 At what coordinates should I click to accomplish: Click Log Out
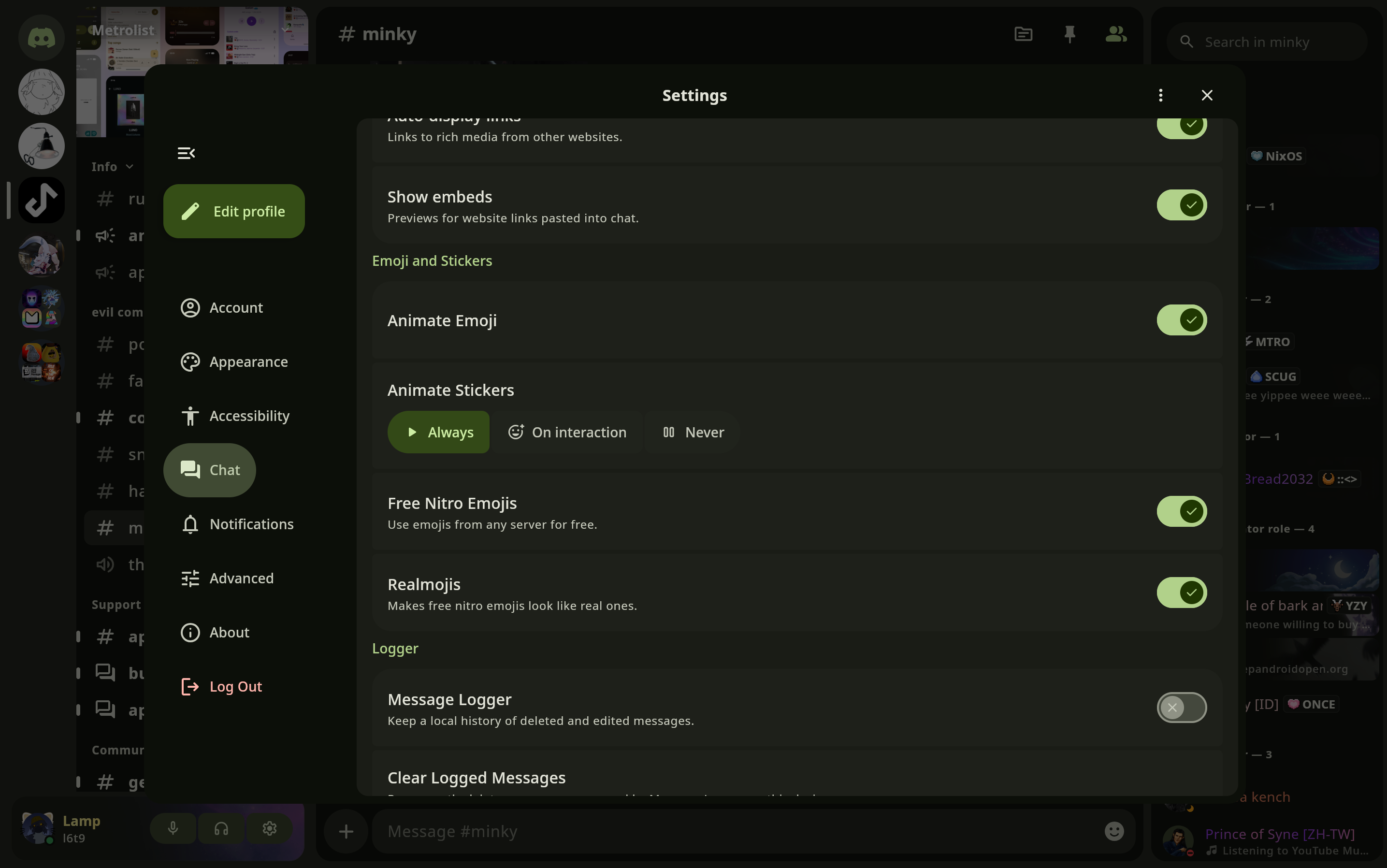pyautogui.click(x=221, y=687)
